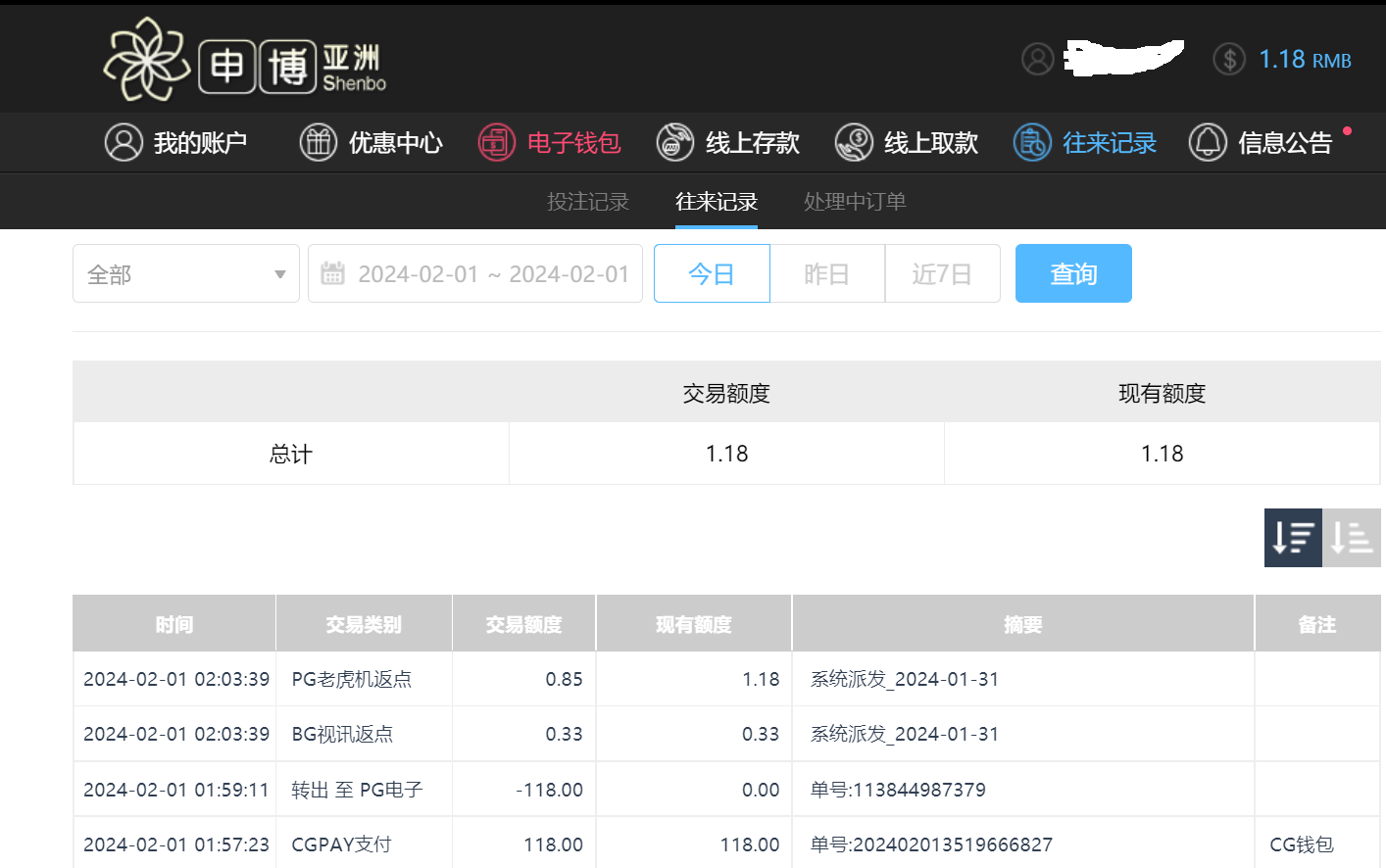Click the 信息公告 bell icon
1386x868 pixels.
click(x=1208, y=142)
